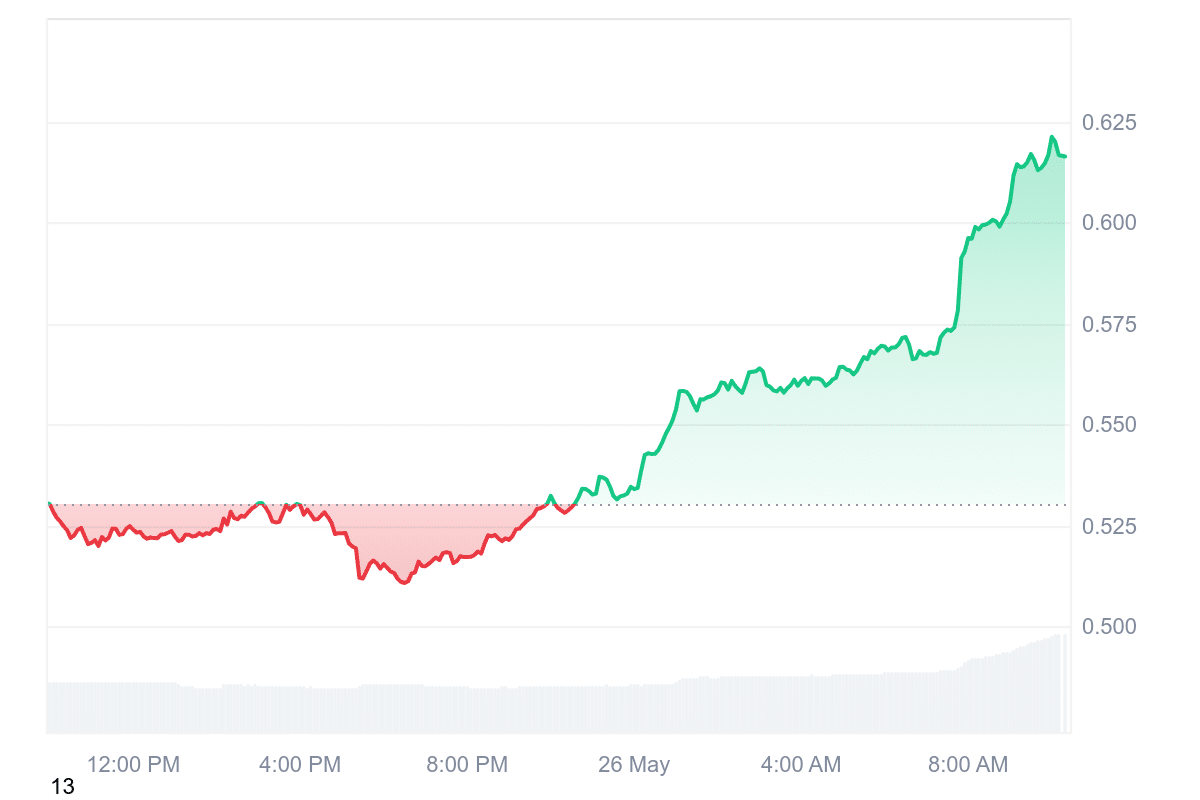Click the 26 May date label
Viewport: 1200px width, 800px height.
(634, 765)
